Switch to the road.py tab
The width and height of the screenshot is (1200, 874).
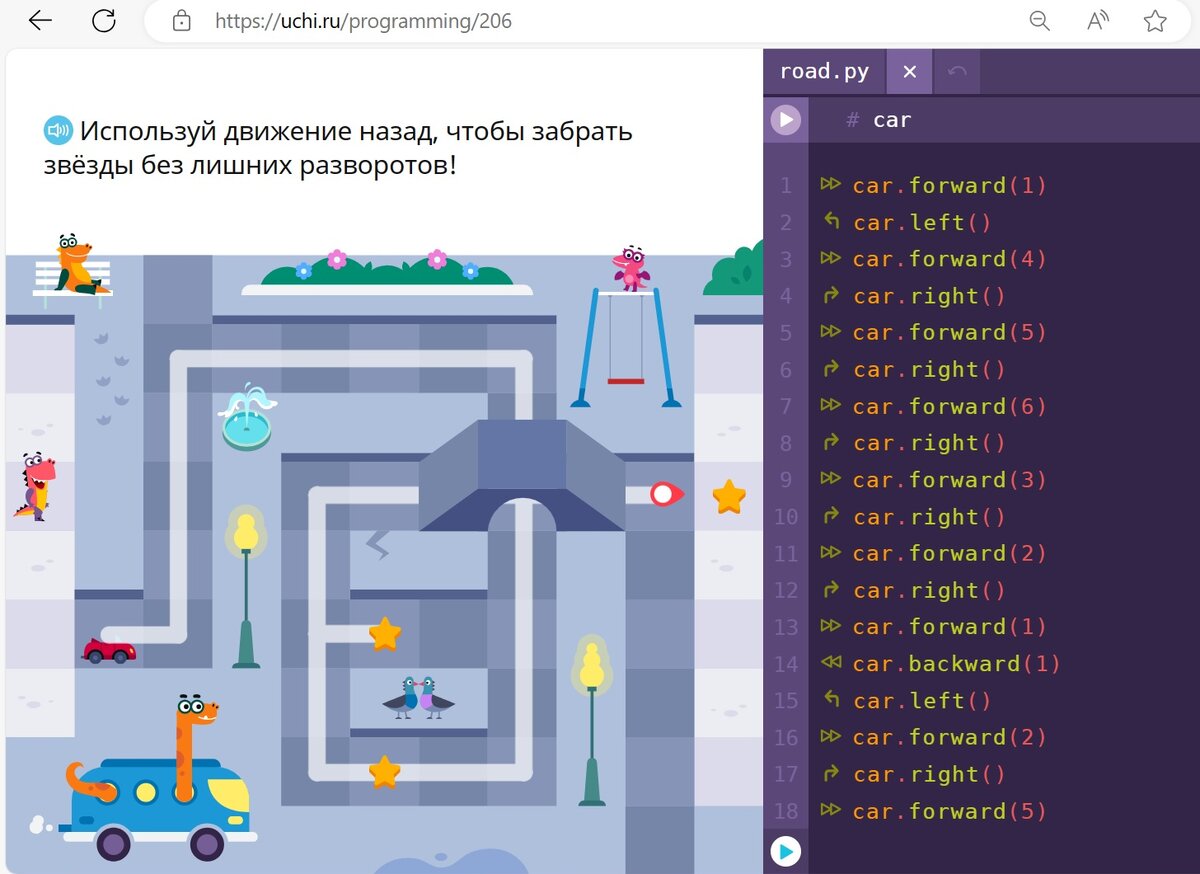(x=824, y=71)
